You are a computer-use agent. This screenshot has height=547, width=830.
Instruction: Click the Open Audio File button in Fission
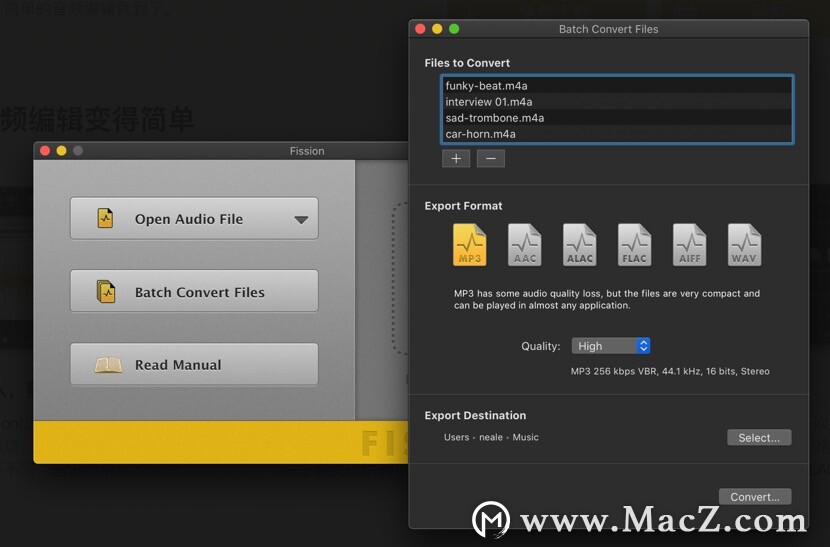[x=194, y=219]
